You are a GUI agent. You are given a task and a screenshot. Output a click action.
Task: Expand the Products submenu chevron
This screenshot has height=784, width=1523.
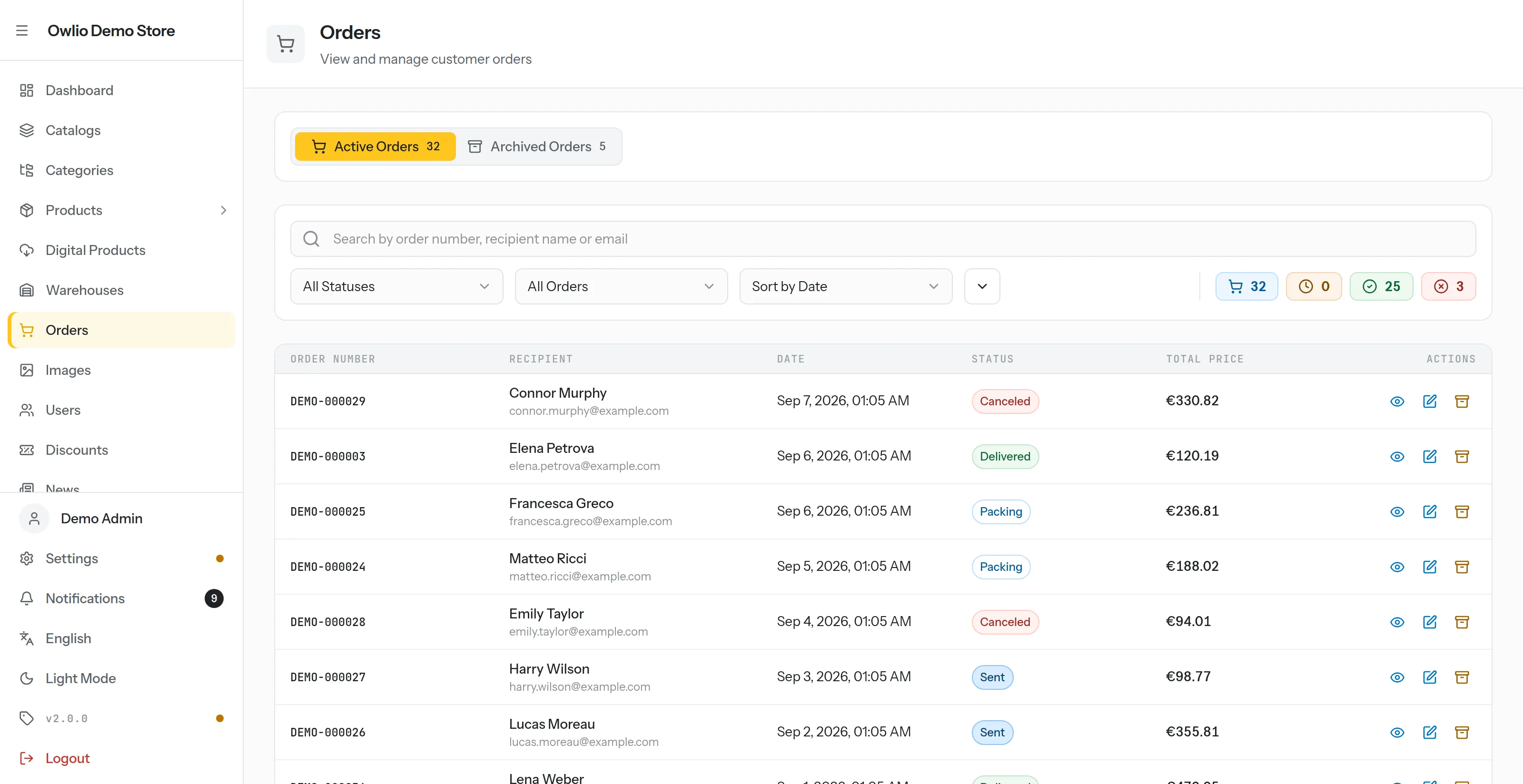pos(224,210)
